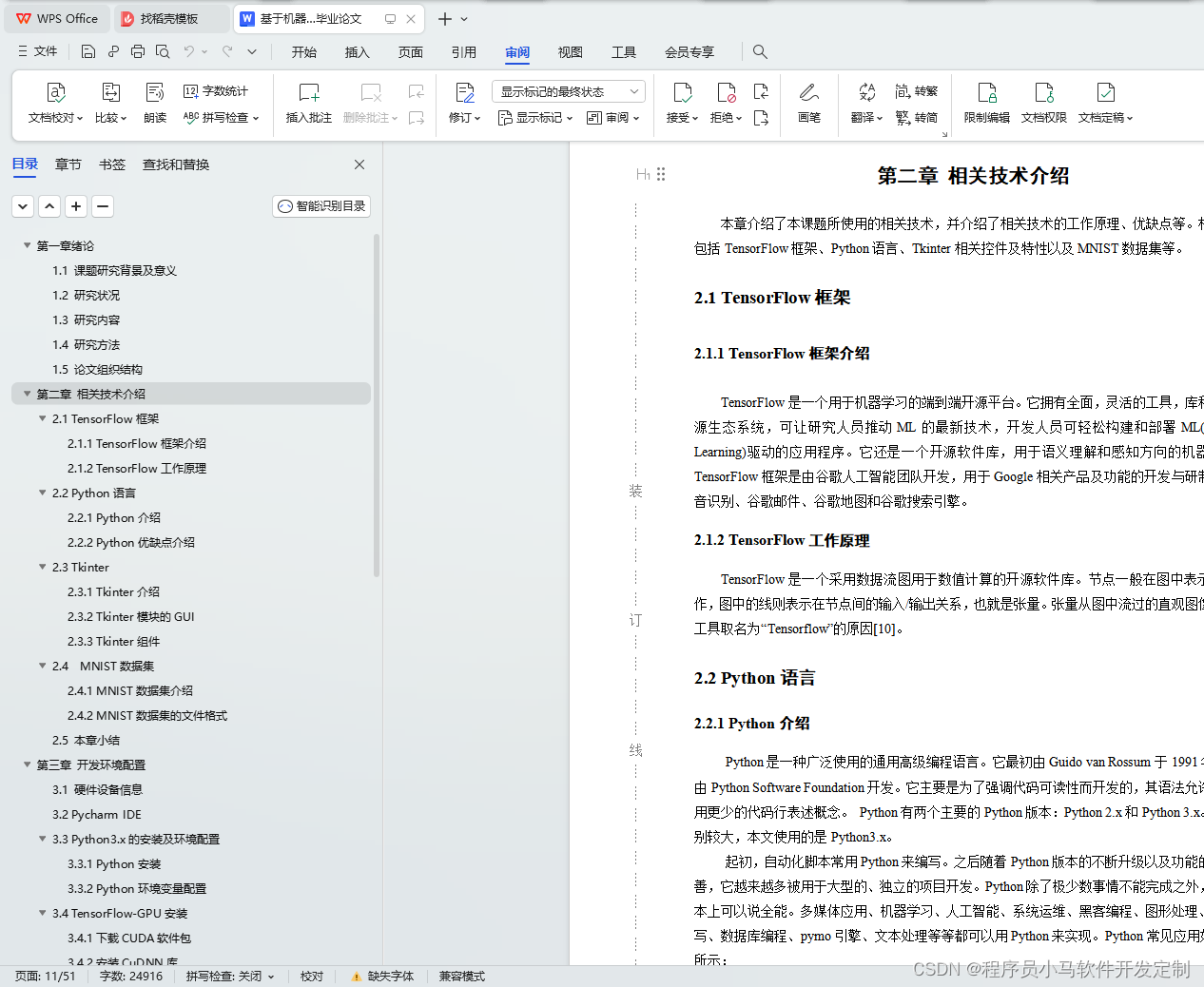Click the 缺失字体 missing fonts warning
1204x987 pixels.
point(381,976)
